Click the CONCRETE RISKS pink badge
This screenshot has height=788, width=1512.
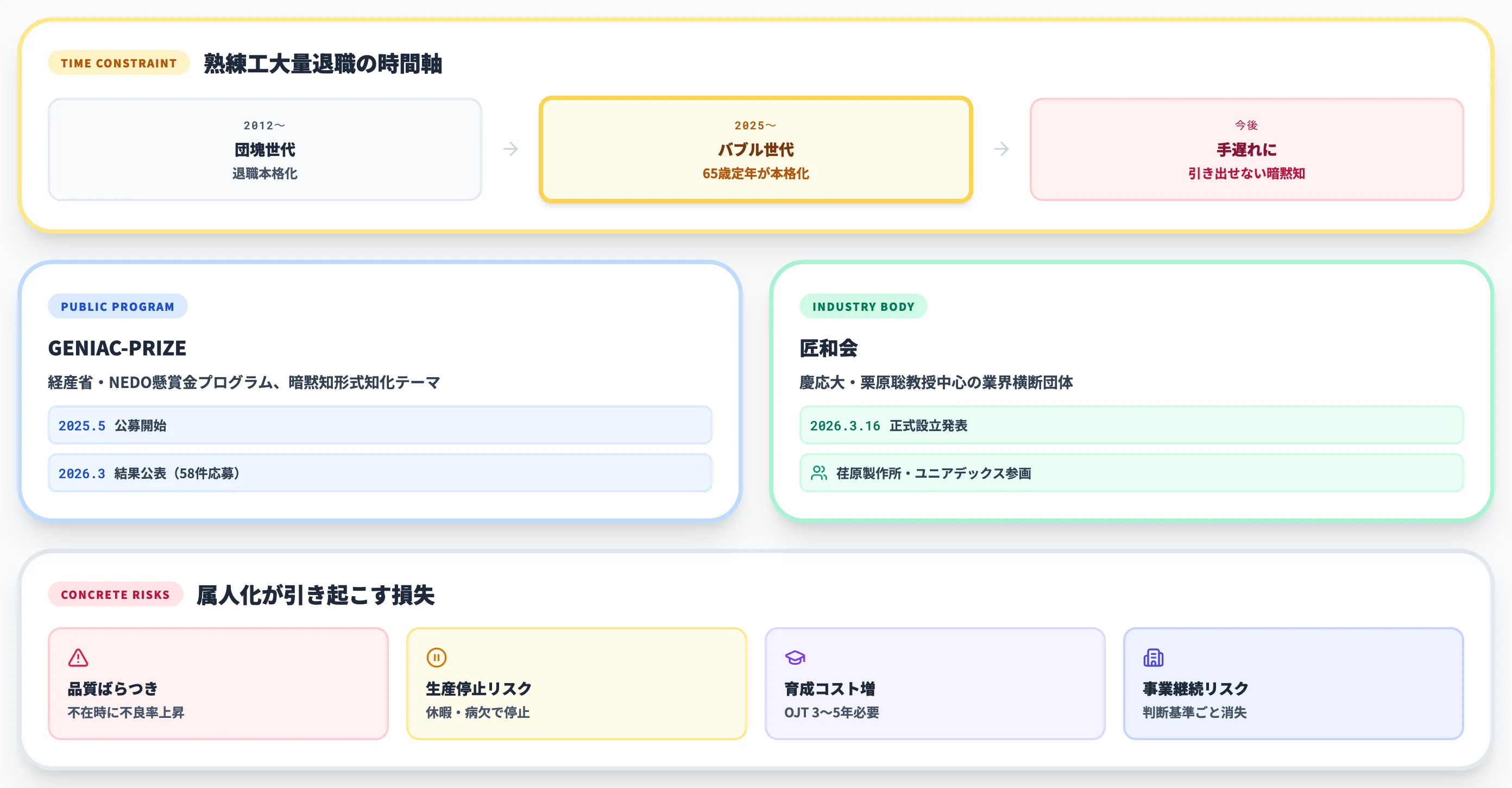pyautogui.click(x=115, y=594)
